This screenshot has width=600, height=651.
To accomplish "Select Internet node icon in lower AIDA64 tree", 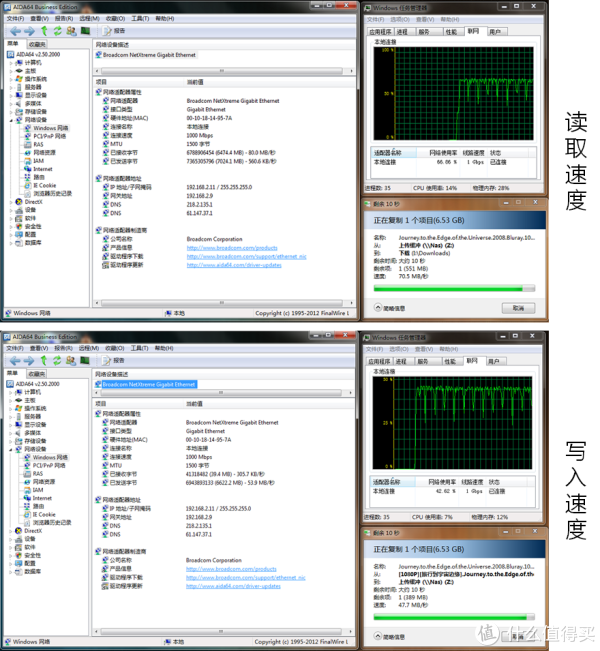I will [27, 498].
